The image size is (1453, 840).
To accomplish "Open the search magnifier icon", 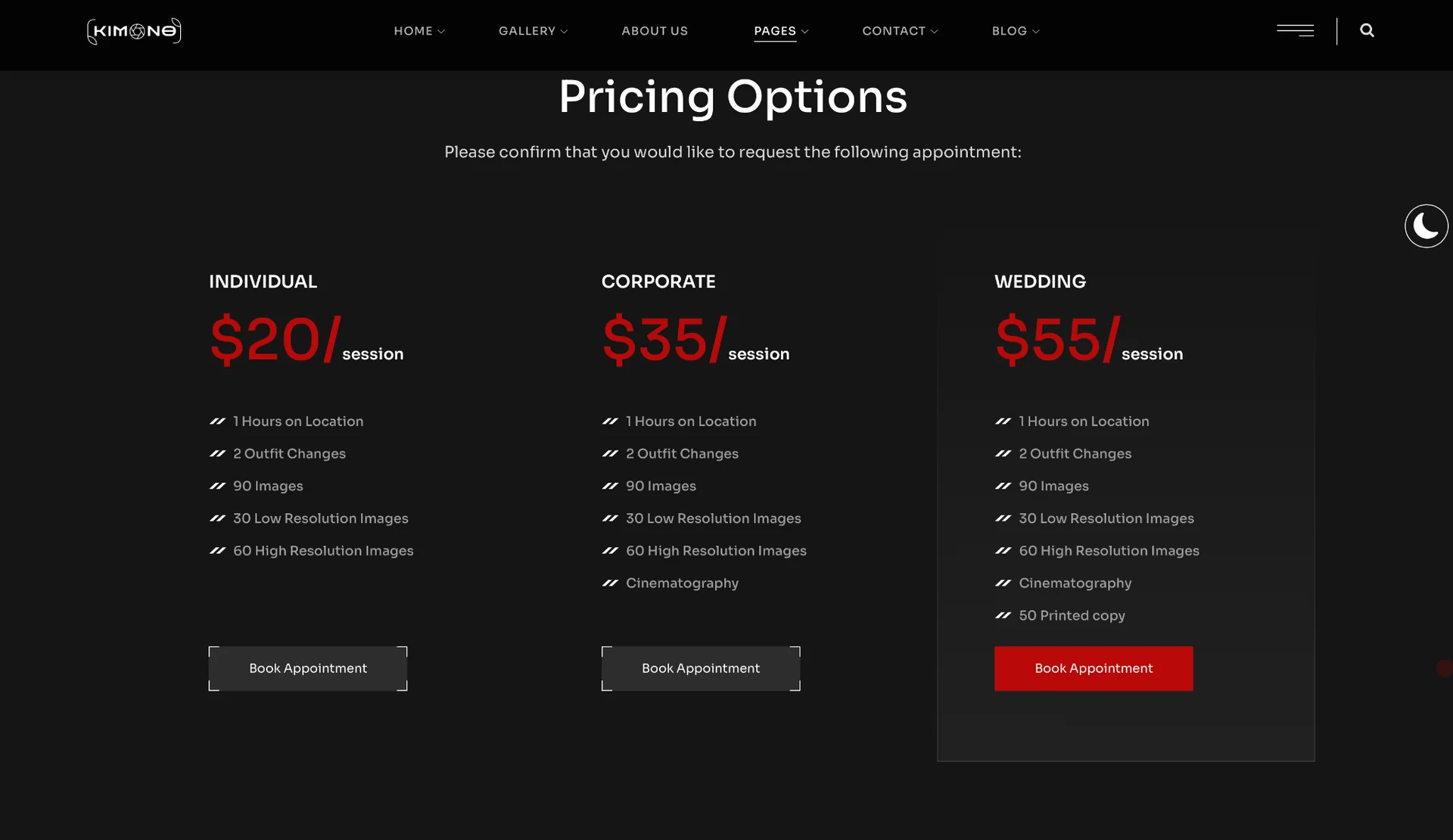I will 1367,30.
